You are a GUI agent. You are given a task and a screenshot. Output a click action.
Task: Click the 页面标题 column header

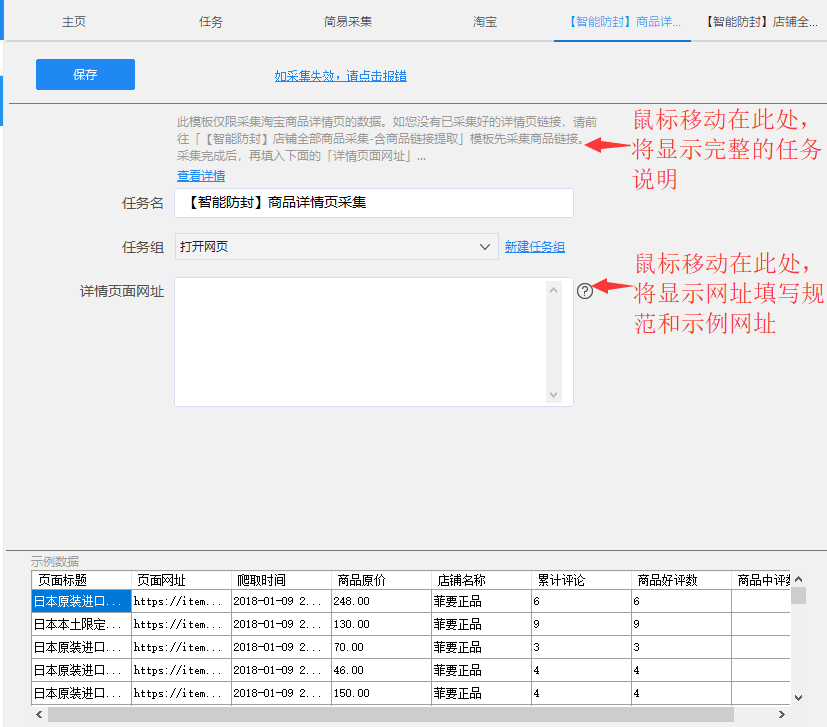[81, 580]
